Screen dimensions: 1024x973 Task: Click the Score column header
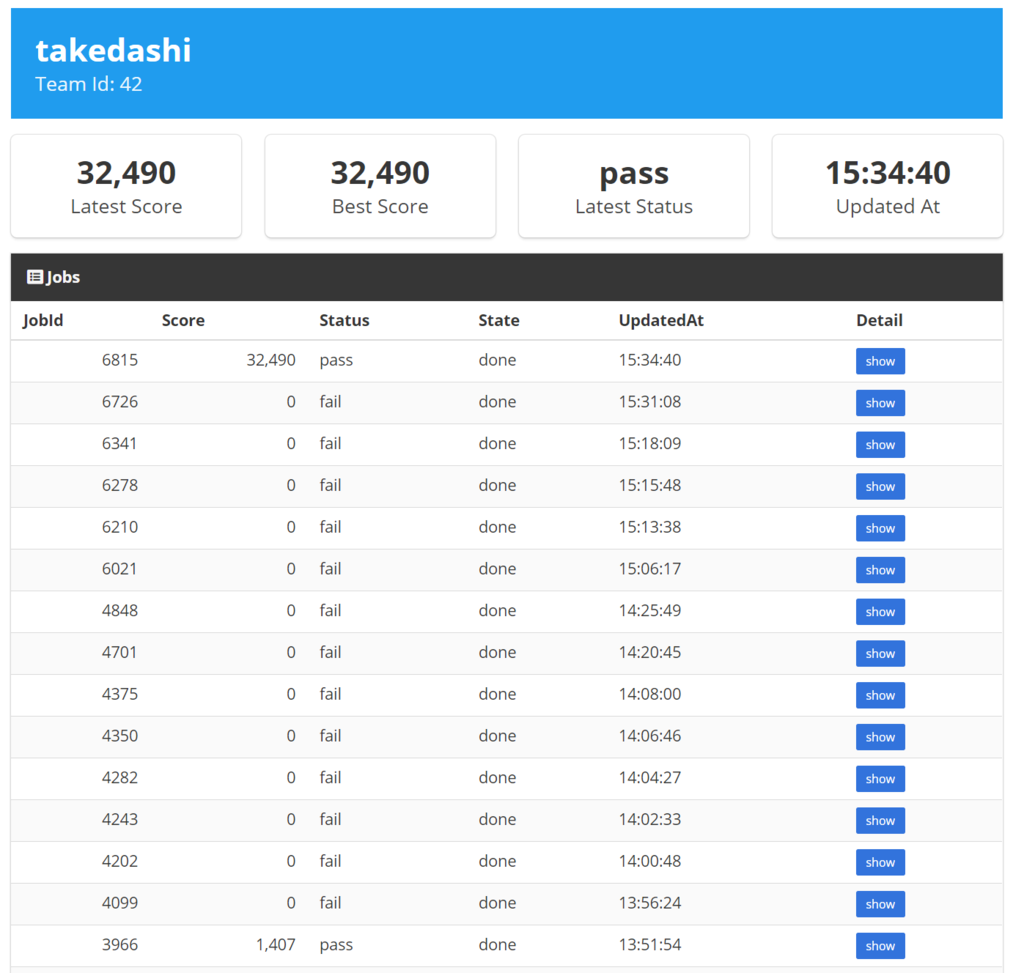pyautogui.click(x=183, y=321)
